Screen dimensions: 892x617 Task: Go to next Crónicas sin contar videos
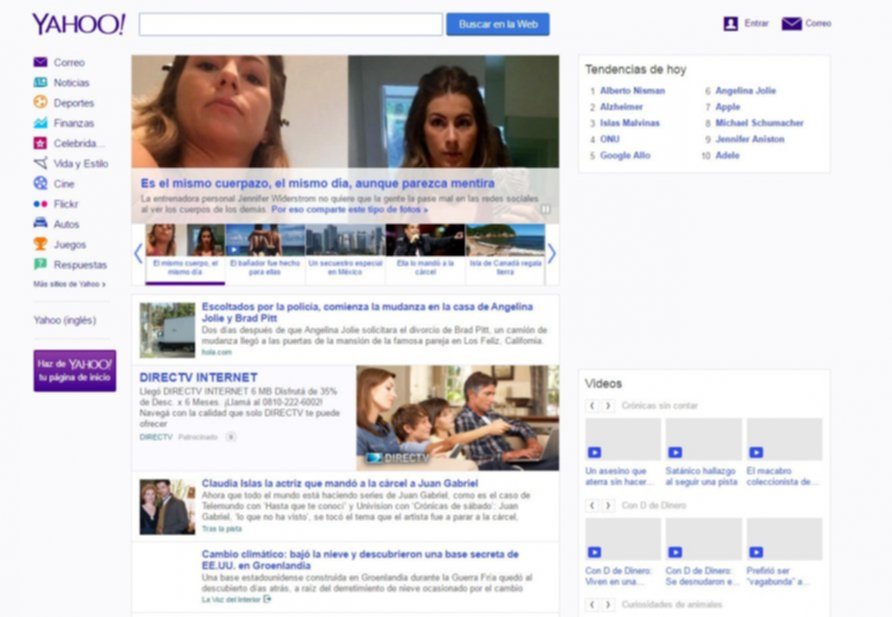point(608,405)
